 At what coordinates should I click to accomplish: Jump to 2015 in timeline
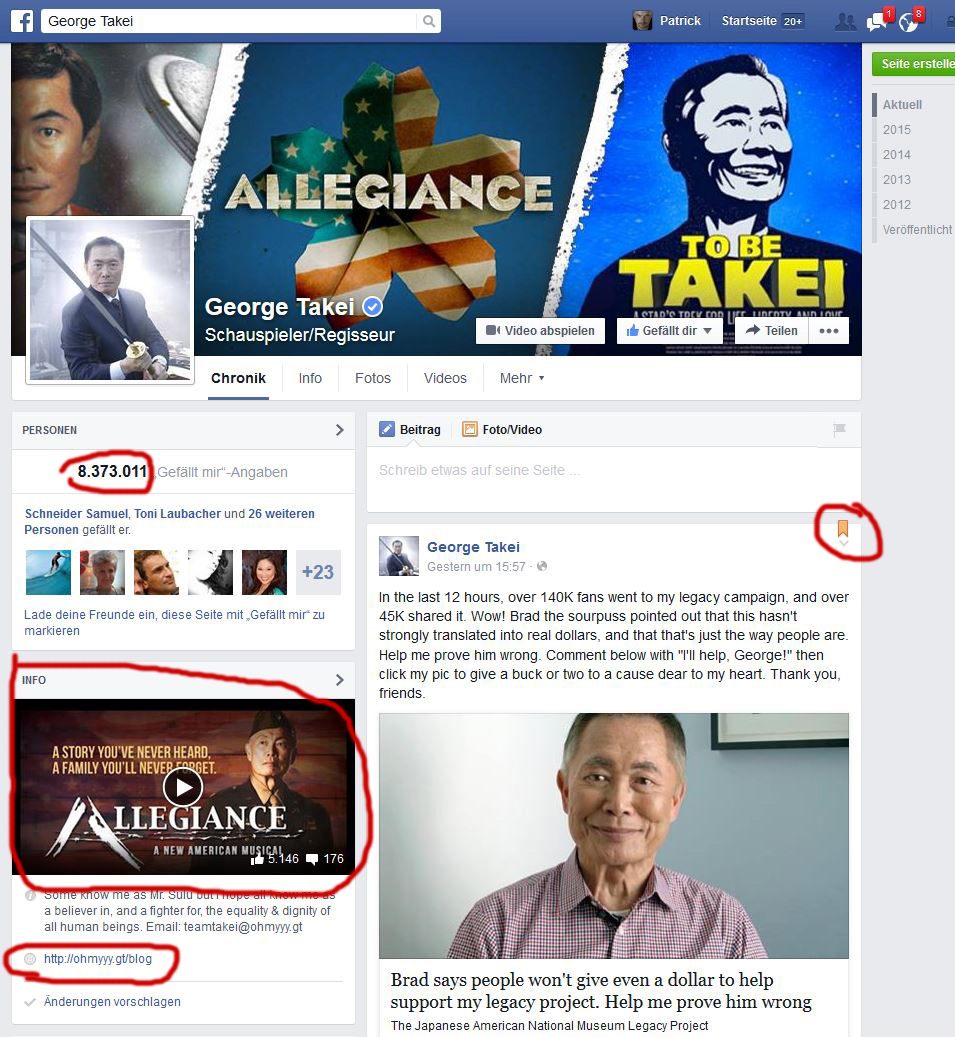pyautogui.click(x=897, y=130)
